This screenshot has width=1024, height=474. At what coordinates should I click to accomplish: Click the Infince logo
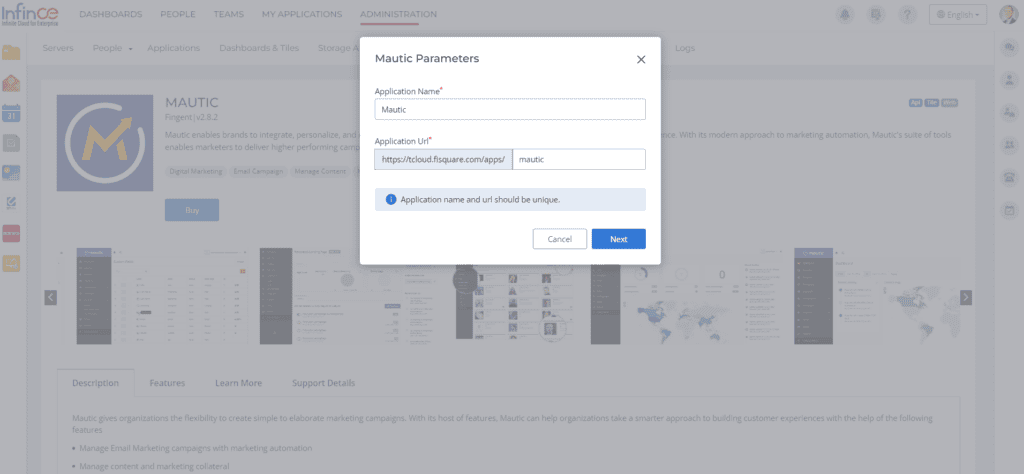[30, 14]
